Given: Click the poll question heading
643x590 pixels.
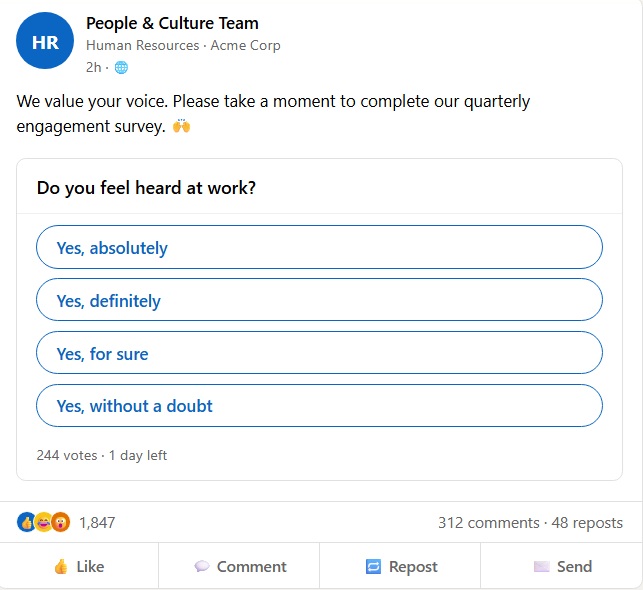Looking at the screenshot, I should [146, 187].
